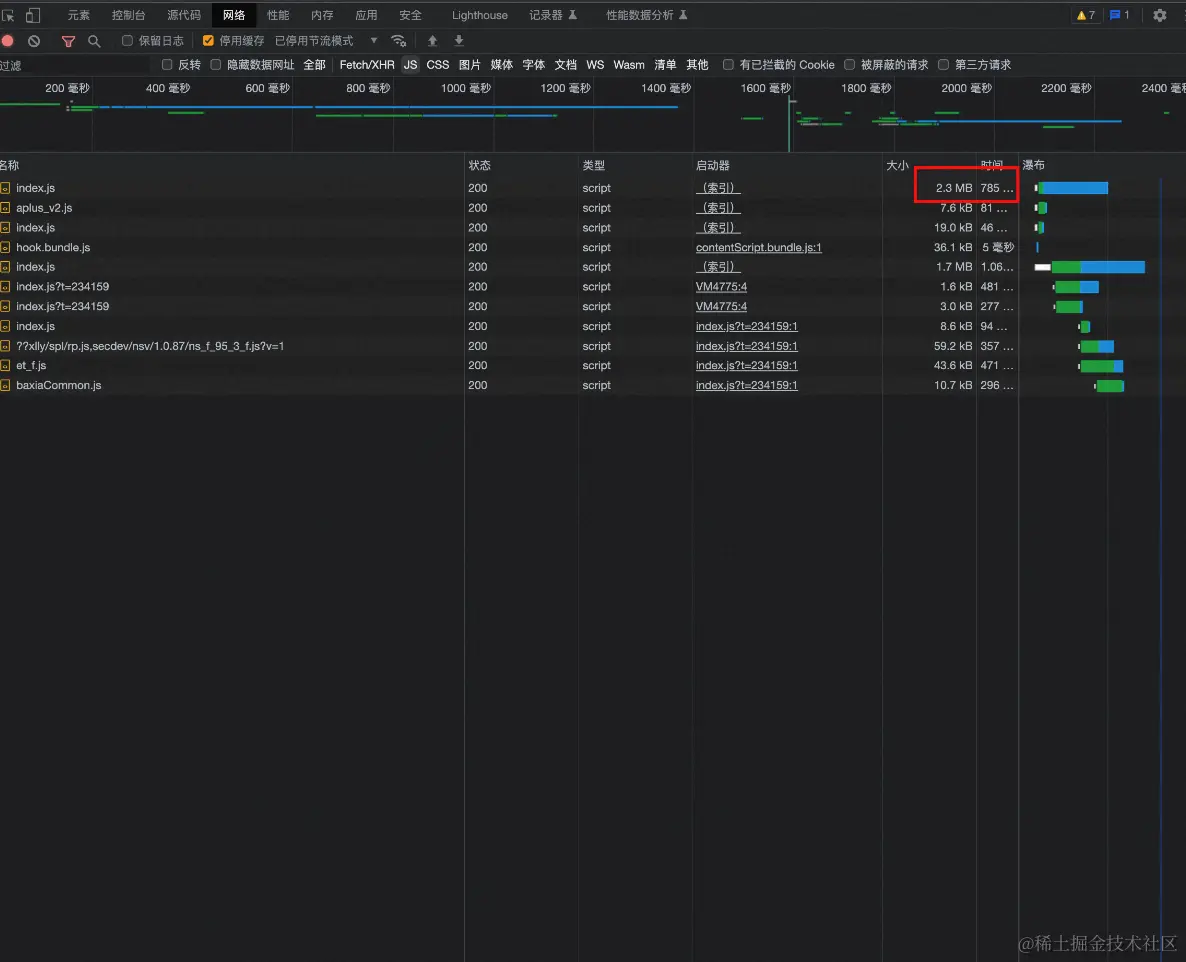Tick 有已拦截的 Cookie checkbox
The width and height of the screenshot is (1186, 962).
pos(728,65)
